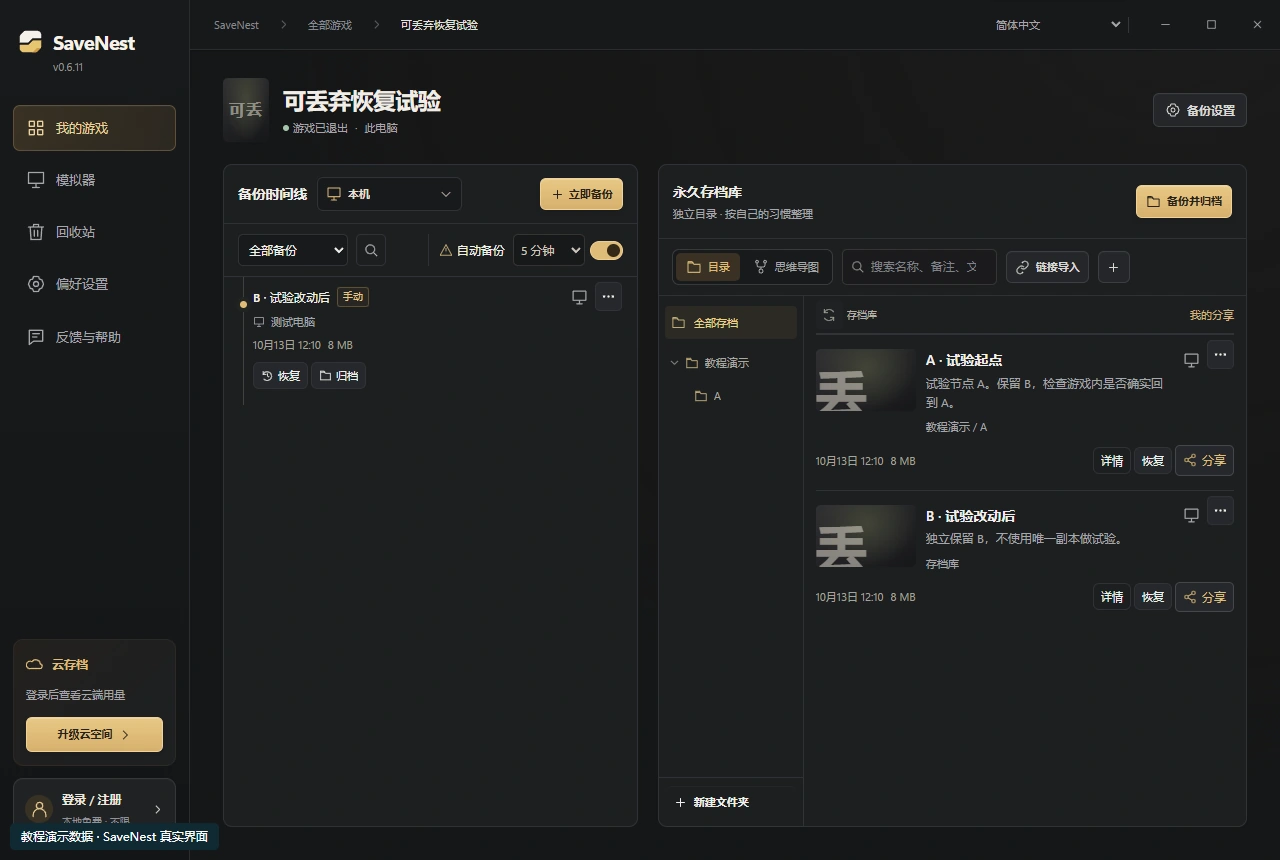
Task: Click the game cover icon 可丢
Action: point(246,110)
